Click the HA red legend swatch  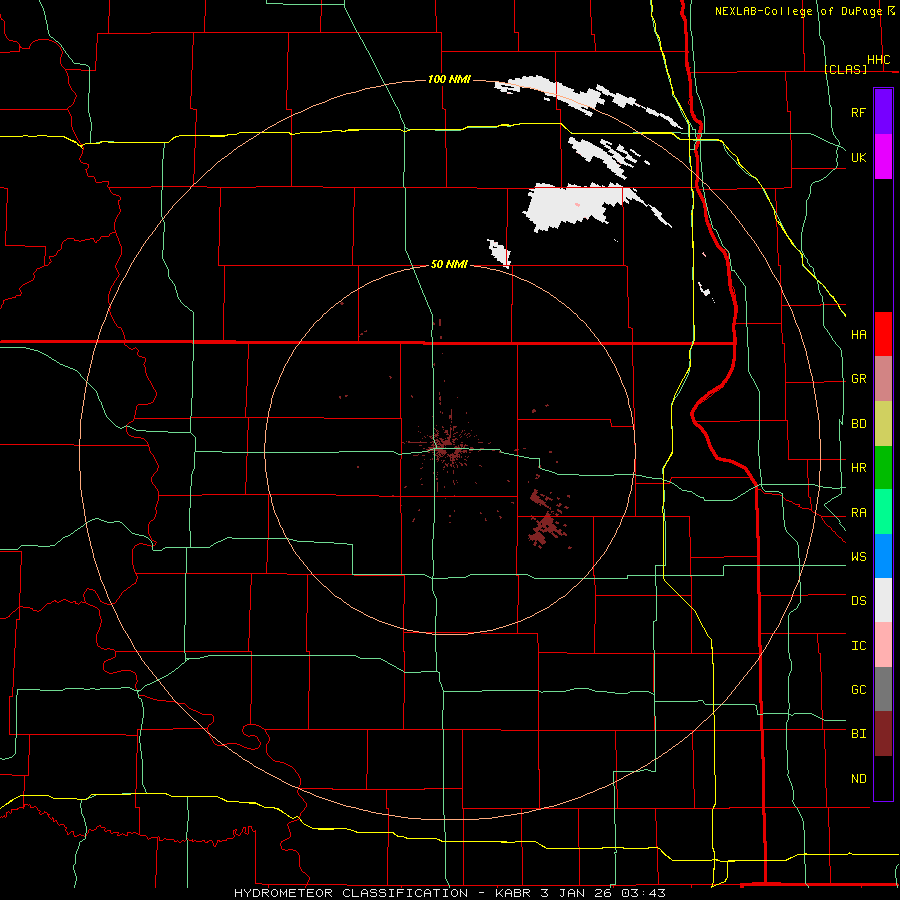click(883, 334)
